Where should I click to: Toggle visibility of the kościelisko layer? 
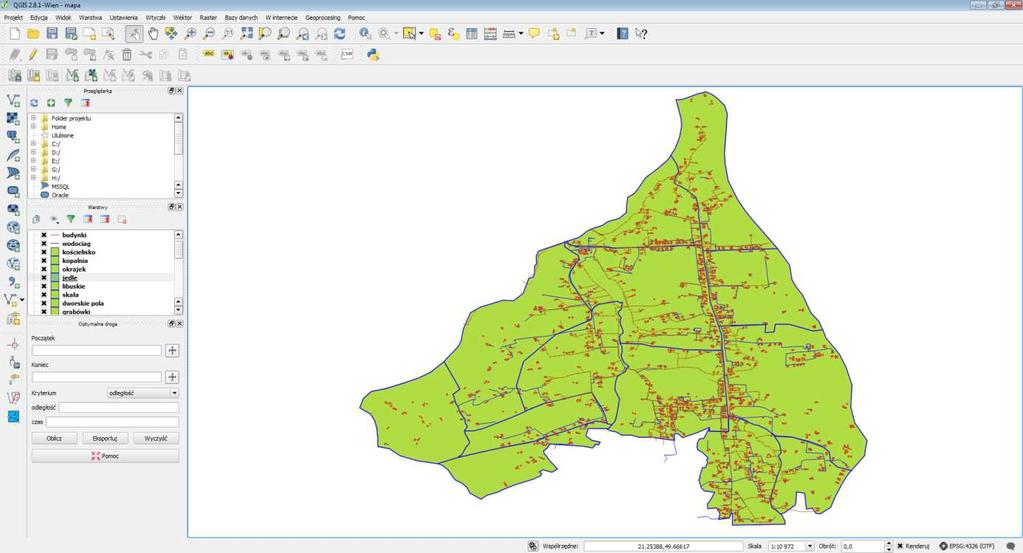44,252
